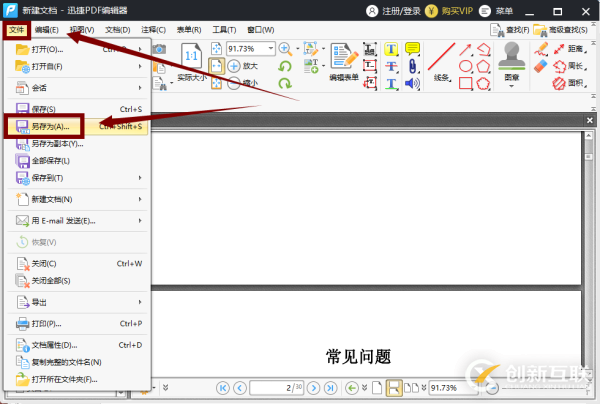Select the rectangle shape tool

(x=465, y=83)
